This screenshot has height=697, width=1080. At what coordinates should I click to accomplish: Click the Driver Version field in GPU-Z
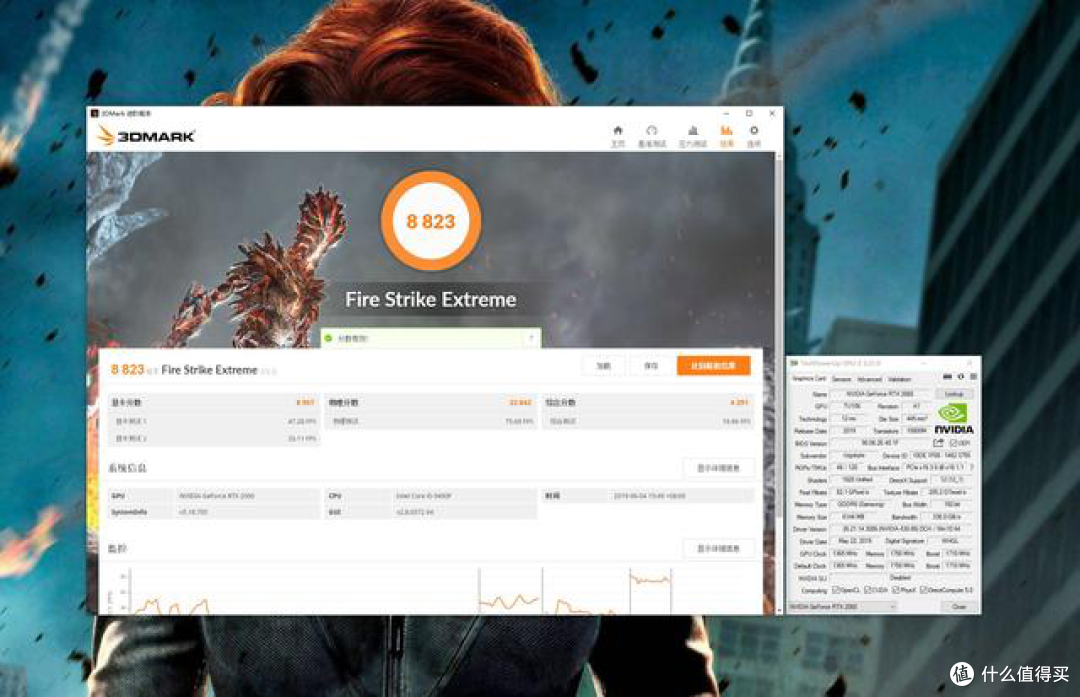901,529
